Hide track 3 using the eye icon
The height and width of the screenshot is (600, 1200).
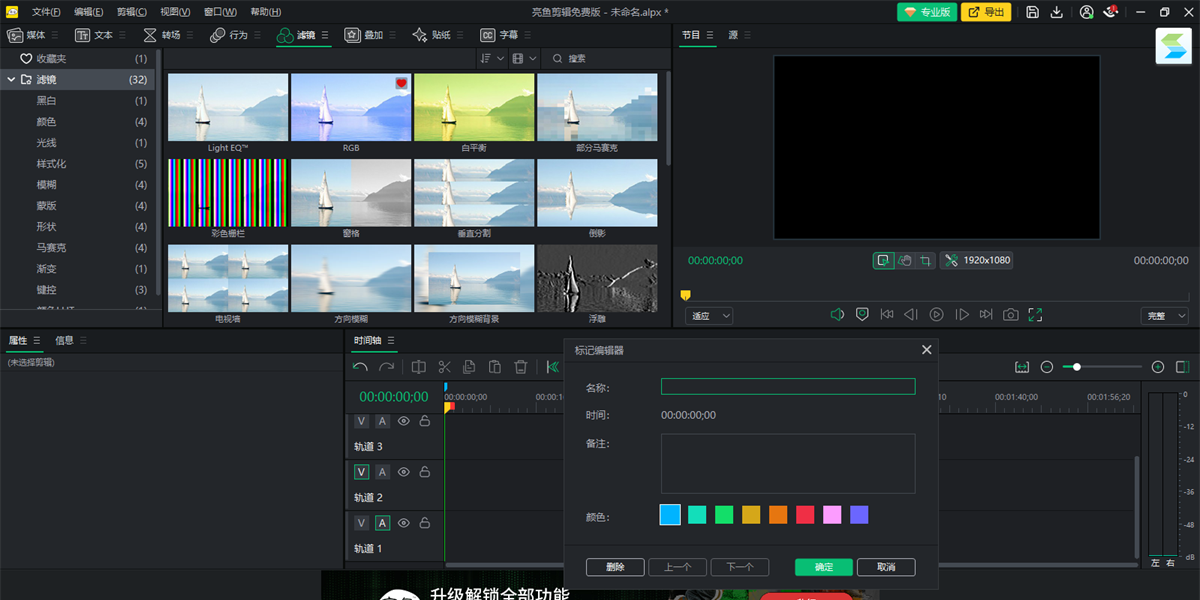(x=404, y=421)
